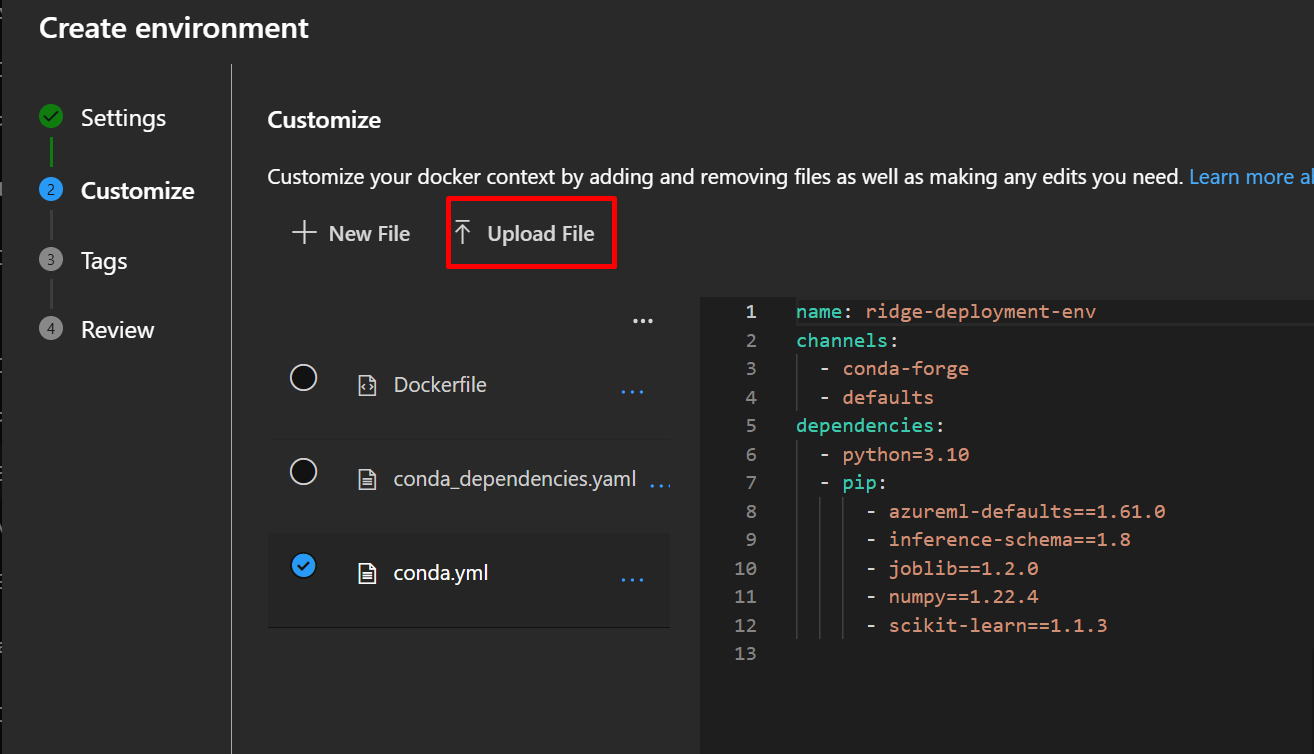Click the Upload File arrow icon
The height and width of the screenshot is (754, 1314).
tap(462, 233)
